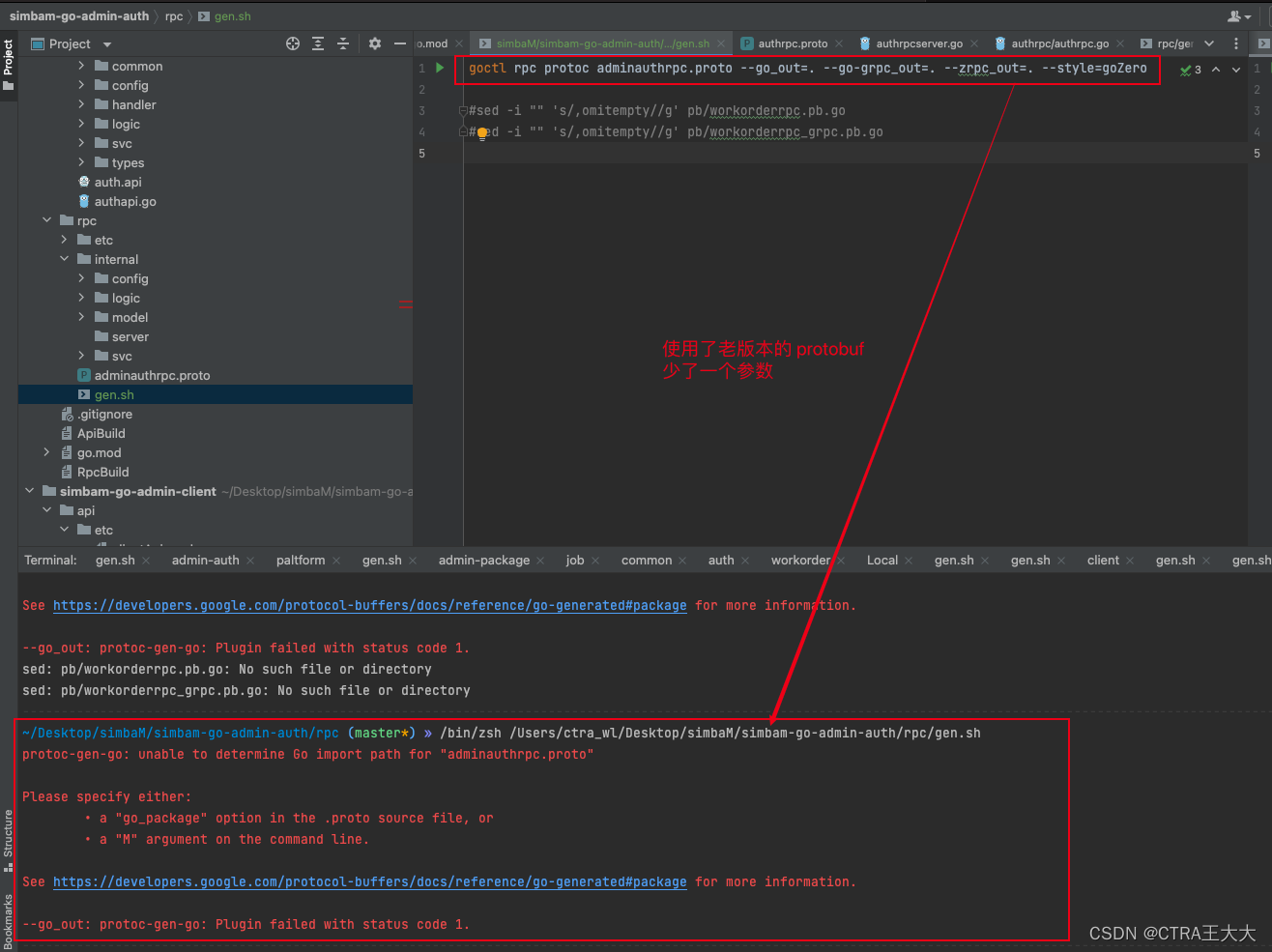The width and height of the screenshot is (1272, 952).
Task: Switch to Local terminal tab
Action: [882, 560]
